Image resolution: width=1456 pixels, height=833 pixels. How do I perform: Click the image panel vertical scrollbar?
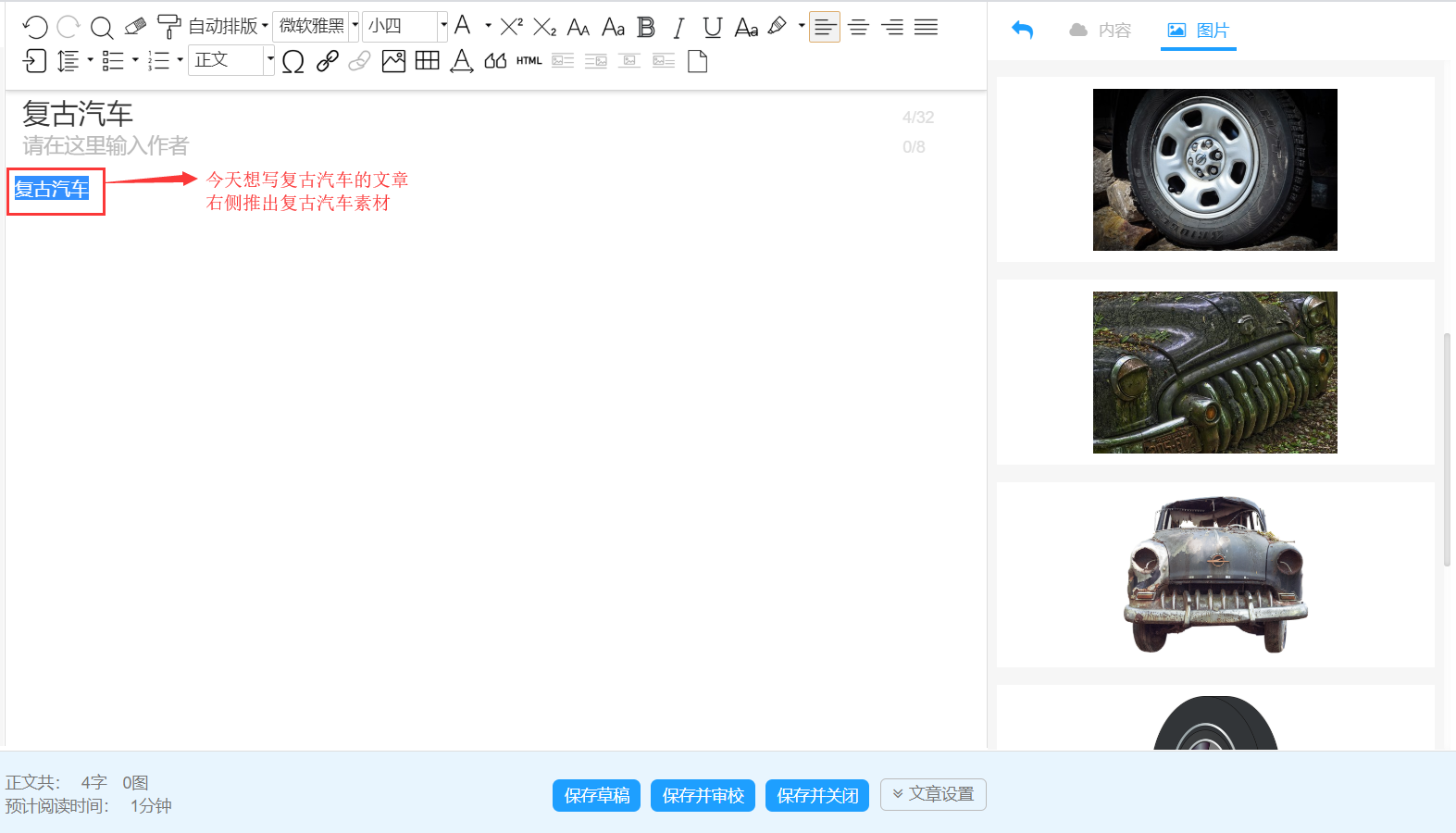[x=1447, y=449]
